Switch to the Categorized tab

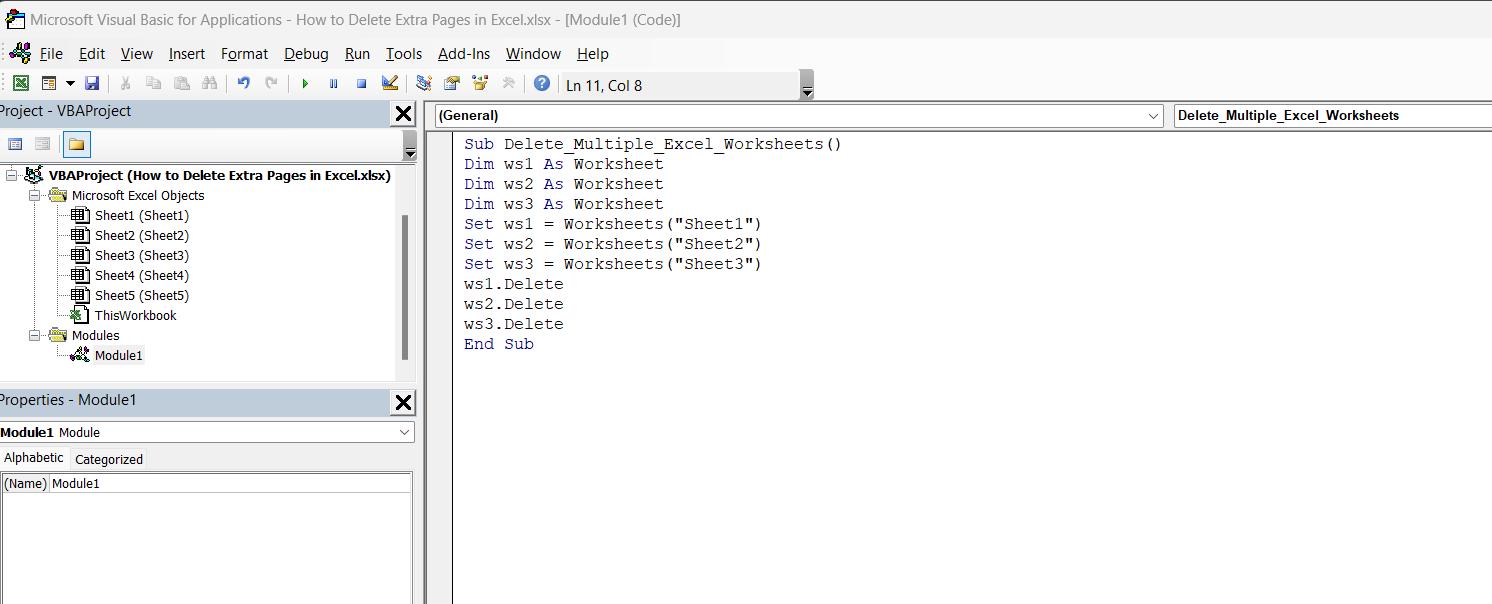pos(109,459)
